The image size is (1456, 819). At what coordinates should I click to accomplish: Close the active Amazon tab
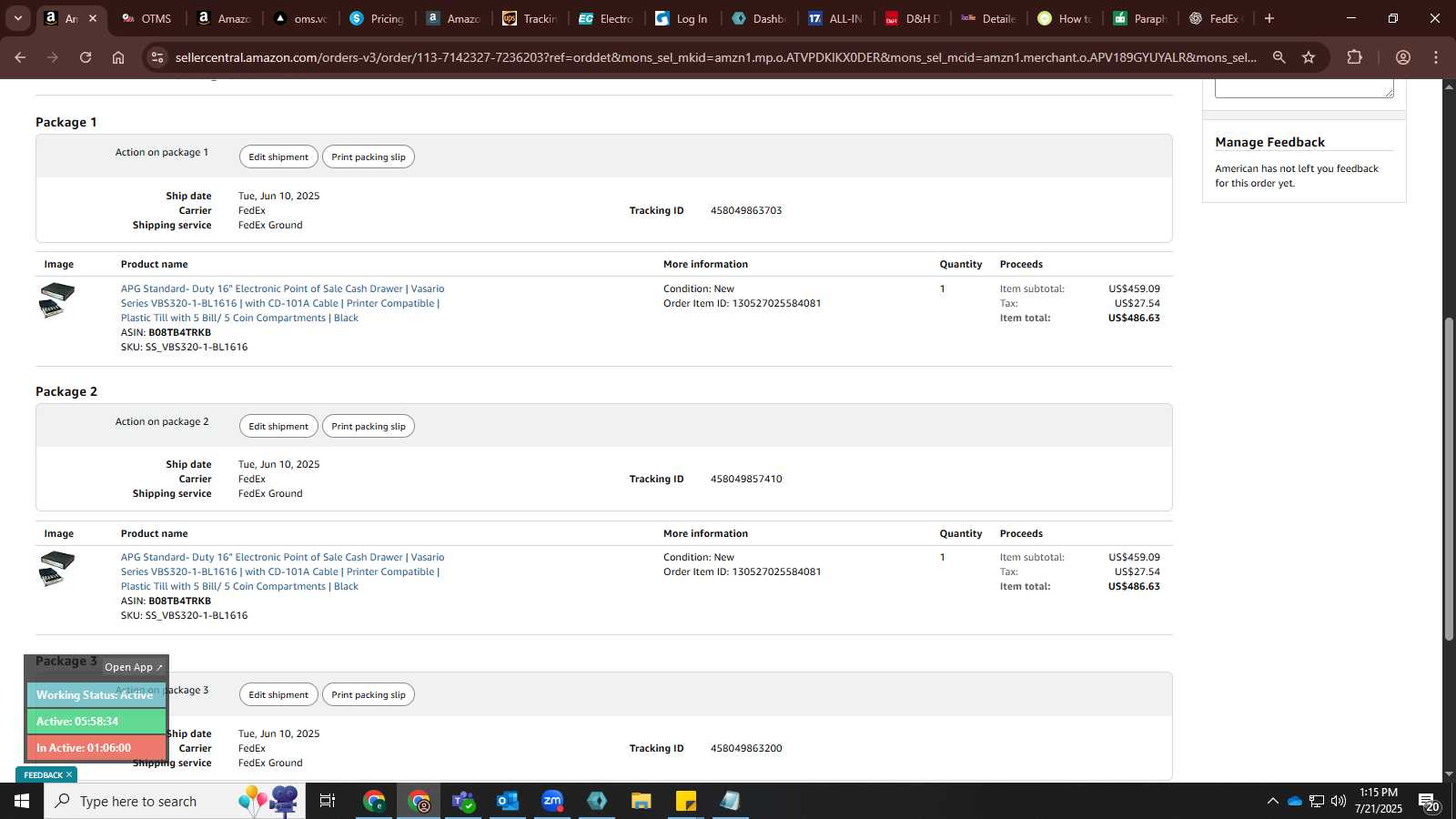(x=92, y=18)
